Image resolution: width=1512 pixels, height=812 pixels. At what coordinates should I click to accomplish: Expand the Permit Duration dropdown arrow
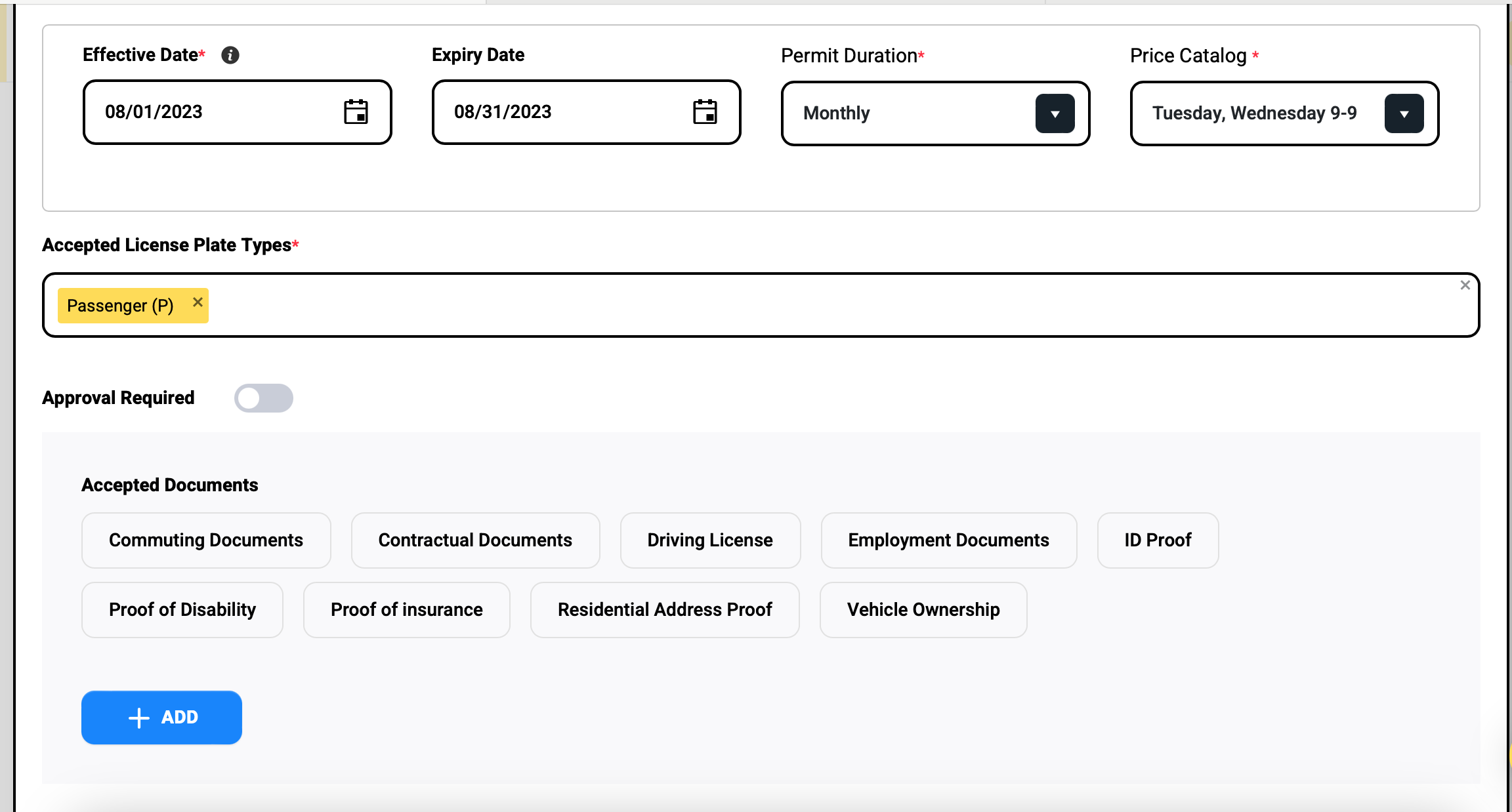click(x=1055, y=113)
